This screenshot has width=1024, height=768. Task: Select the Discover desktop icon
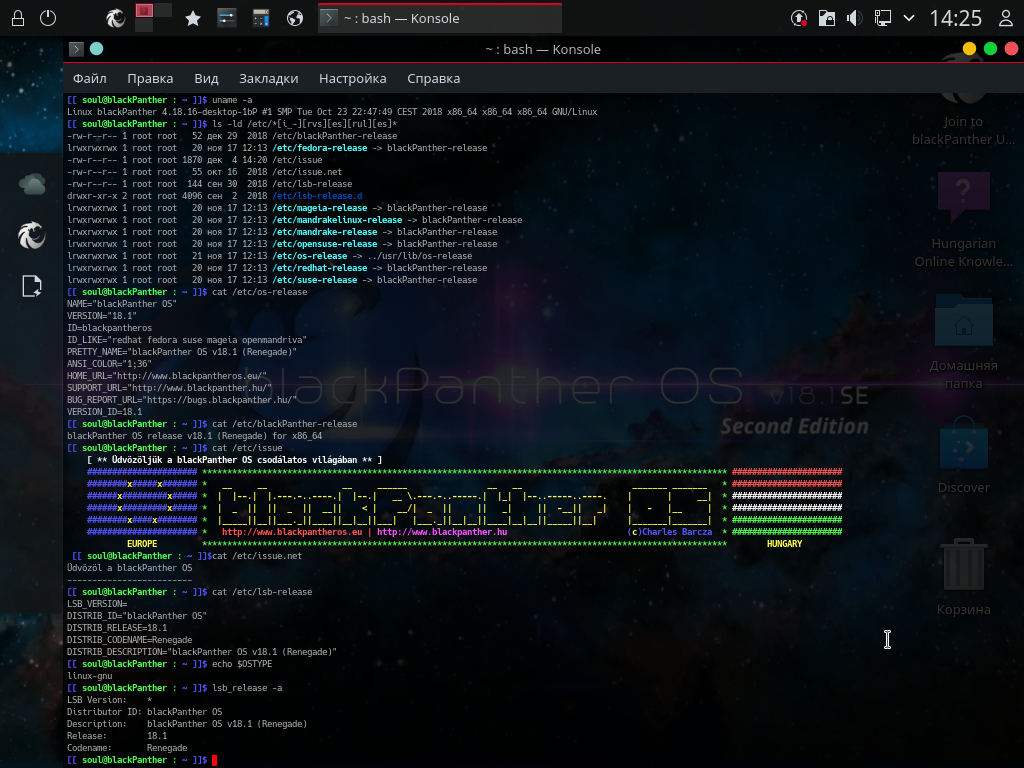pyautogui.click(x=963, y=455)
